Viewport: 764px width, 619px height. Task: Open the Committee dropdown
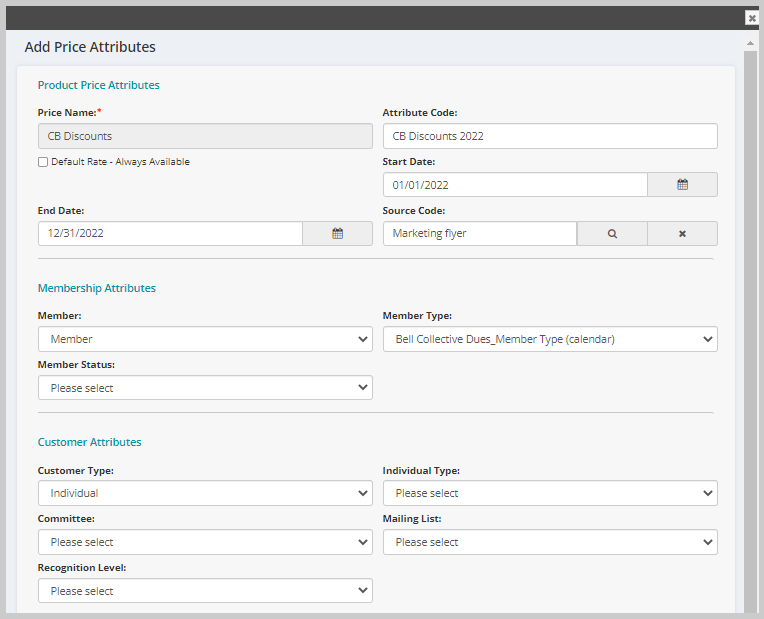tap(205, 542)
